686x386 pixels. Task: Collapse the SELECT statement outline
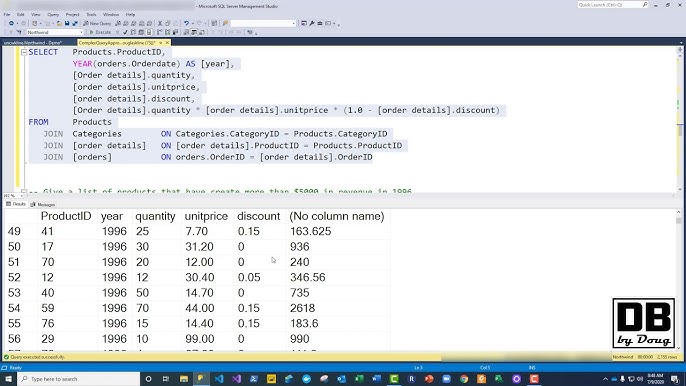24,52
